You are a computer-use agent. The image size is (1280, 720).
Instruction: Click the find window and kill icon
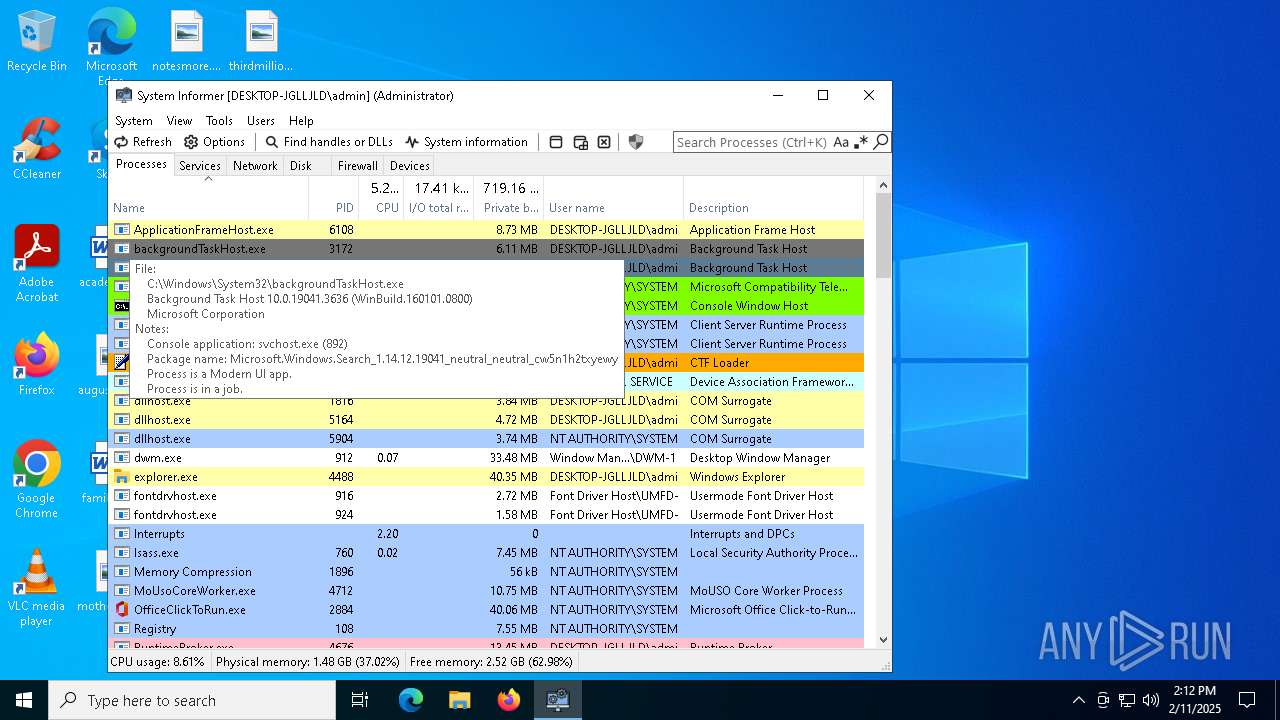604,142
